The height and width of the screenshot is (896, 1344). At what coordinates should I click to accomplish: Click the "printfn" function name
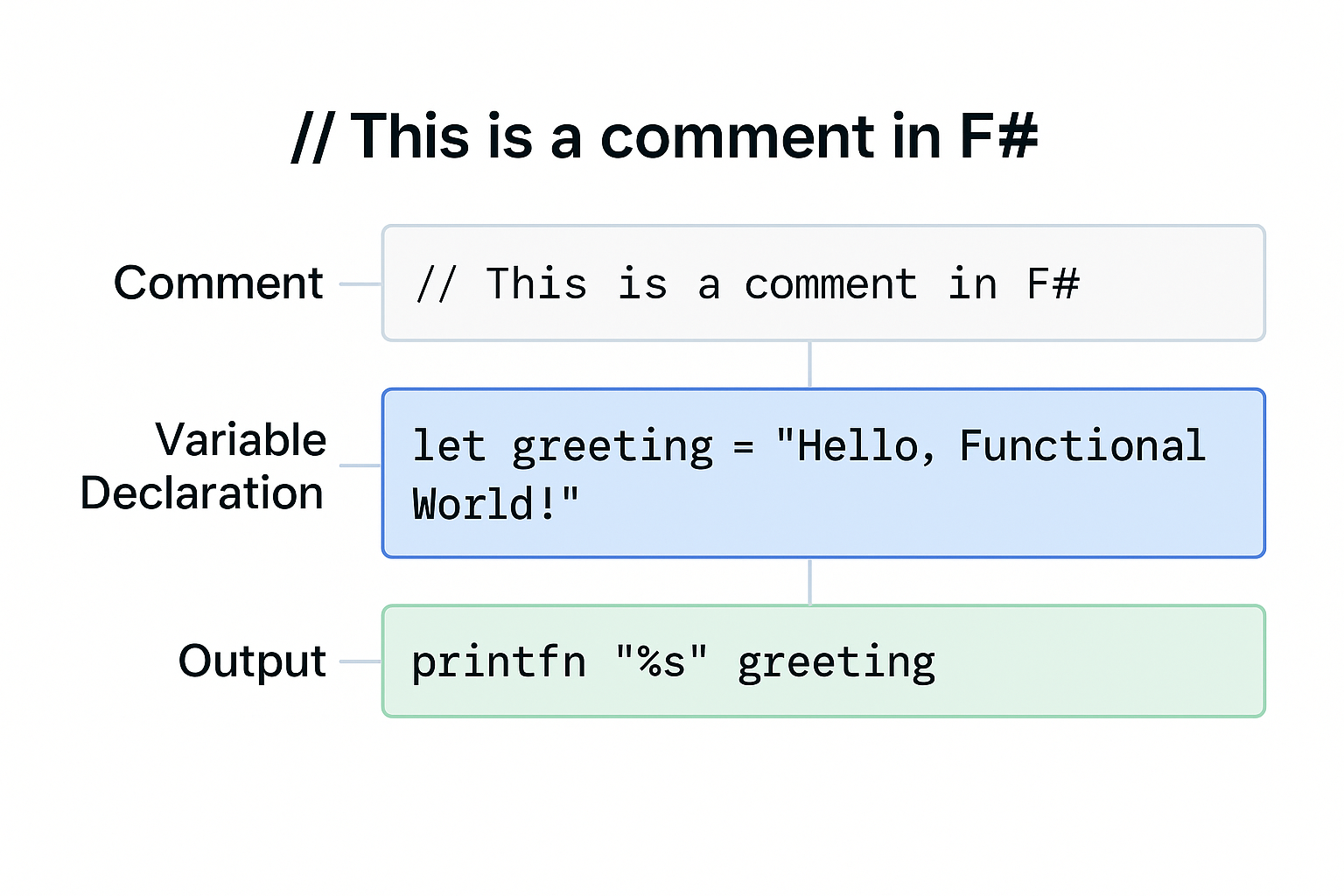tap(499, 662)
